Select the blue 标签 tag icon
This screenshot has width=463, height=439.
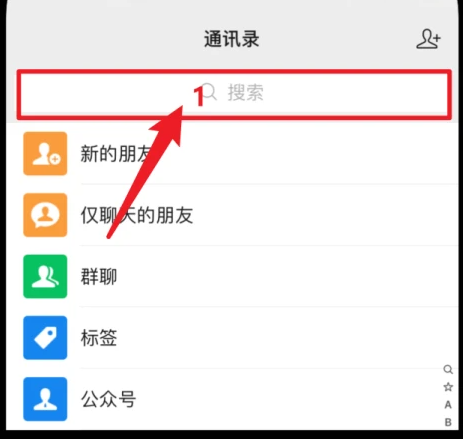45,338
